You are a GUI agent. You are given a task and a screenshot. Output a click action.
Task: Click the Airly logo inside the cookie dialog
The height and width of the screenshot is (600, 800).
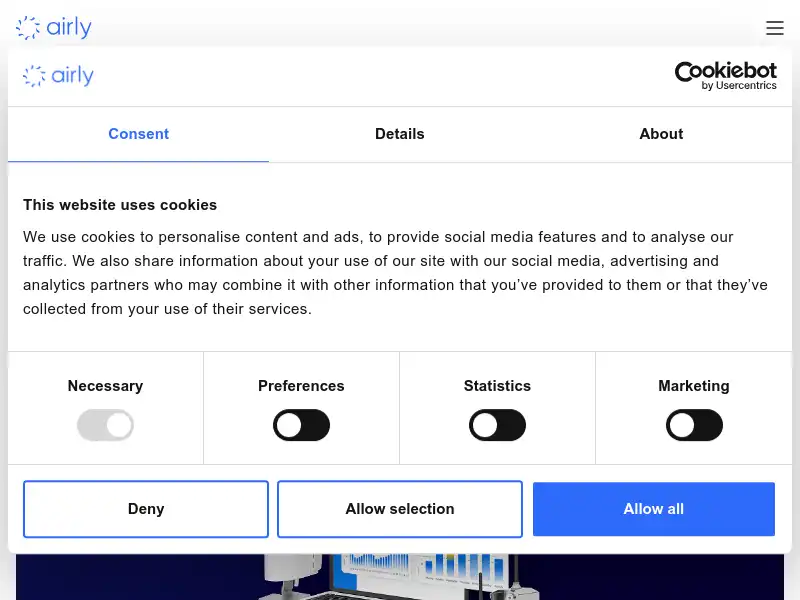pos(57,76)
